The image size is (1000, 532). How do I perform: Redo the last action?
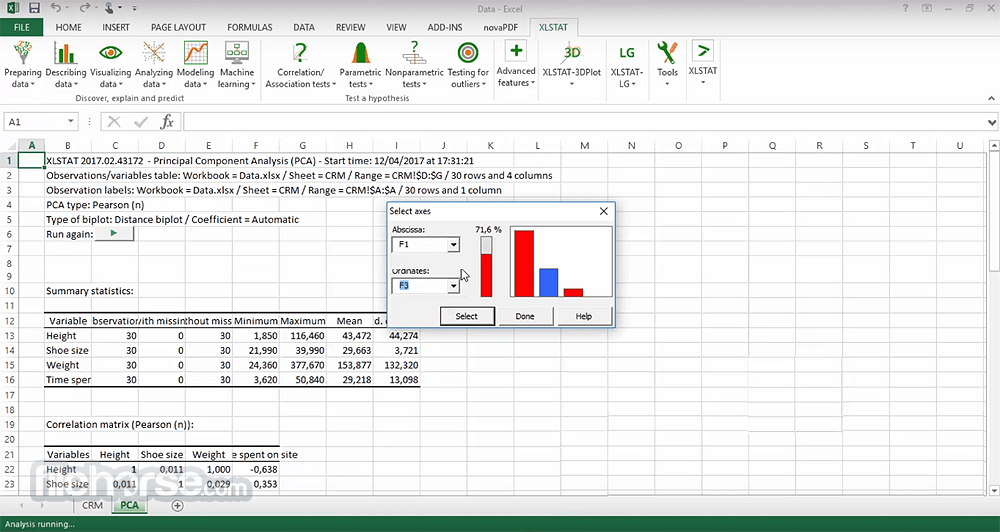84,8
